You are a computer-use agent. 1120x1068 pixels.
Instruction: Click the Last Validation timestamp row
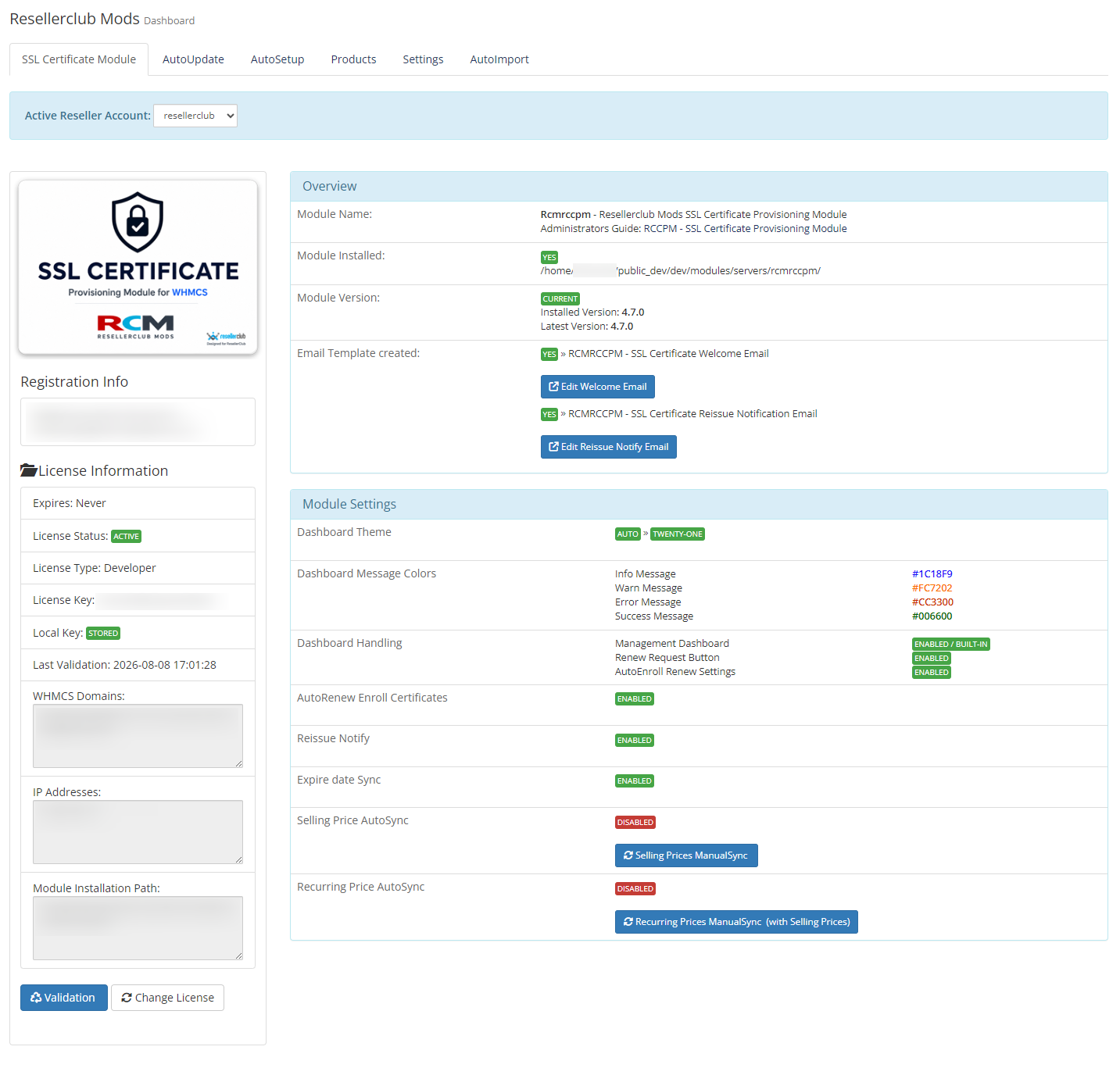138,665
